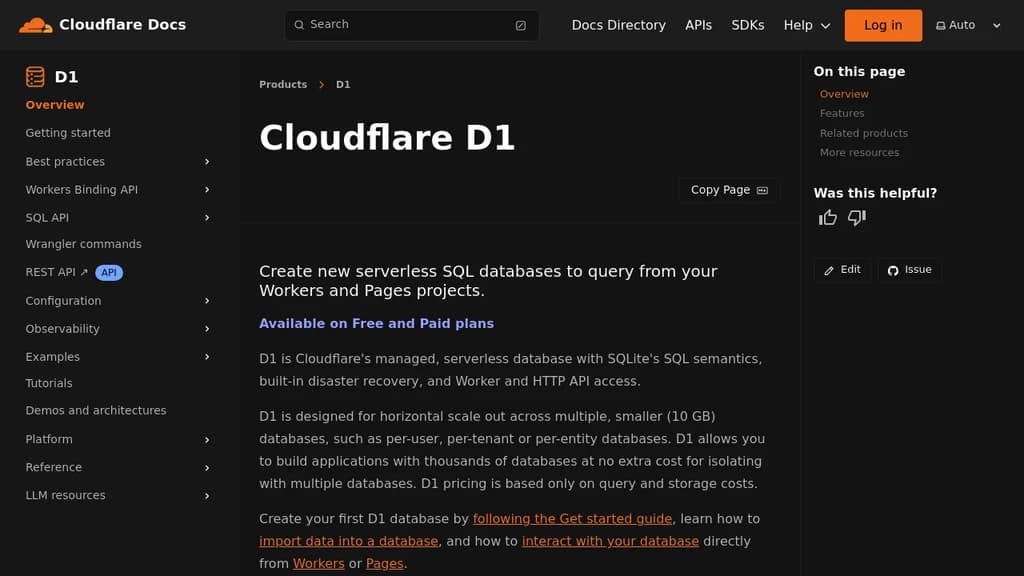The image size is (1024, 576).
Task: Jump to Features in On this page
Action: click(x=842, y=113)
